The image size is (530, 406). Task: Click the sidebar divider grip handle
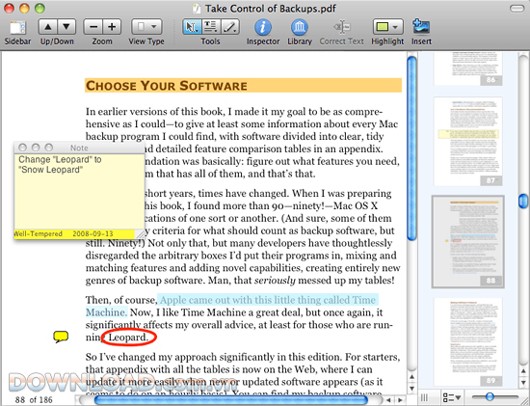(424, 397)
